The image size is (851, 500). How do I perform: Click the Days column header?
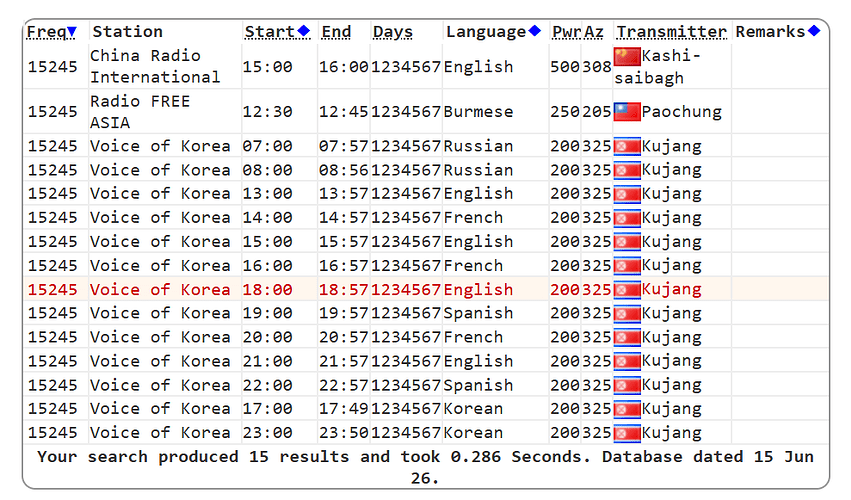392,32
